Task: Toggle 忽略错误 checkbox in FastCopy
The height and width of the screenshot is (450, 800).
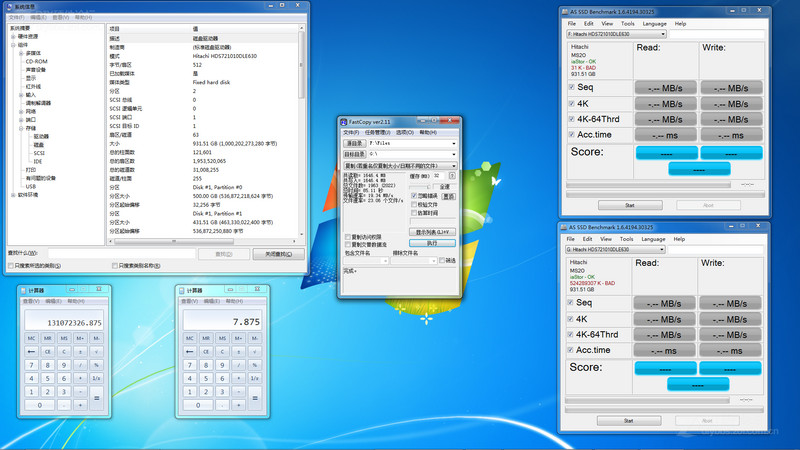Action: click(x=414, y=195)
